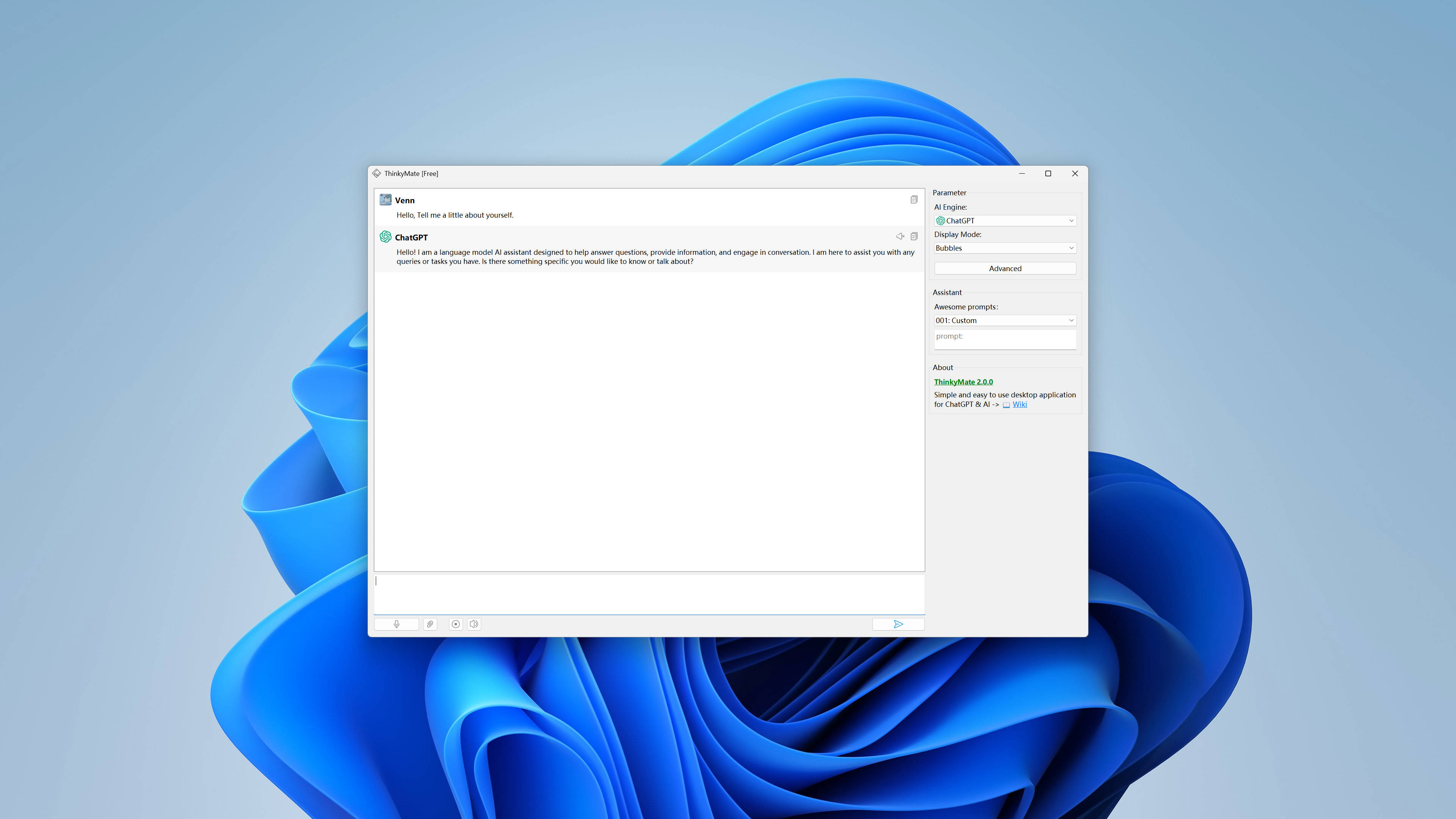Click the stop generation button

point(455,624)
